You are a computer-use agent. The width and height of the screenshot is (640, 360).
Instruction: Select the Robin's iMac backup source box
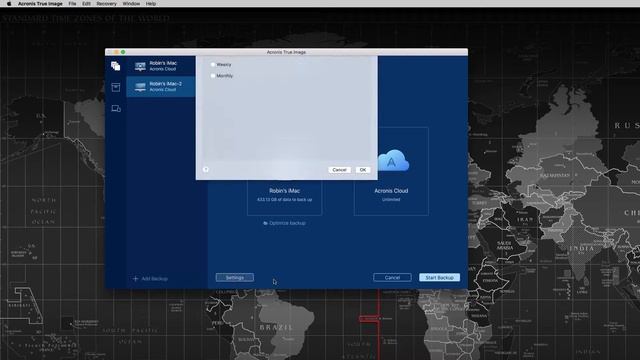point(284,197)
